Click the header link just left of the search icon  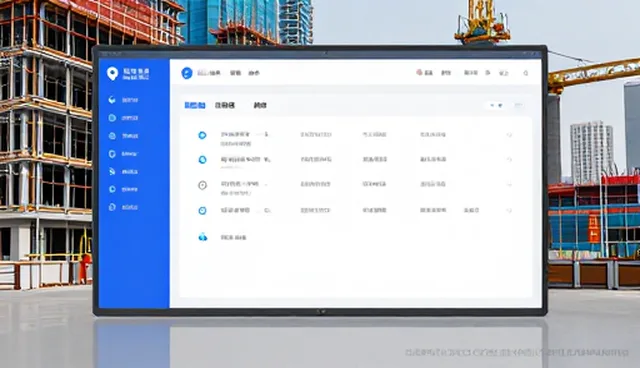(504, 73)
